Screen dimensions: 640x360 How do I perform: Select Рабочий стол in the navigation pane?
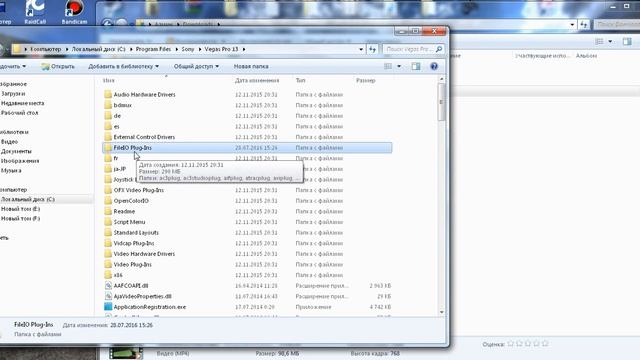click(x=19, y=113)
